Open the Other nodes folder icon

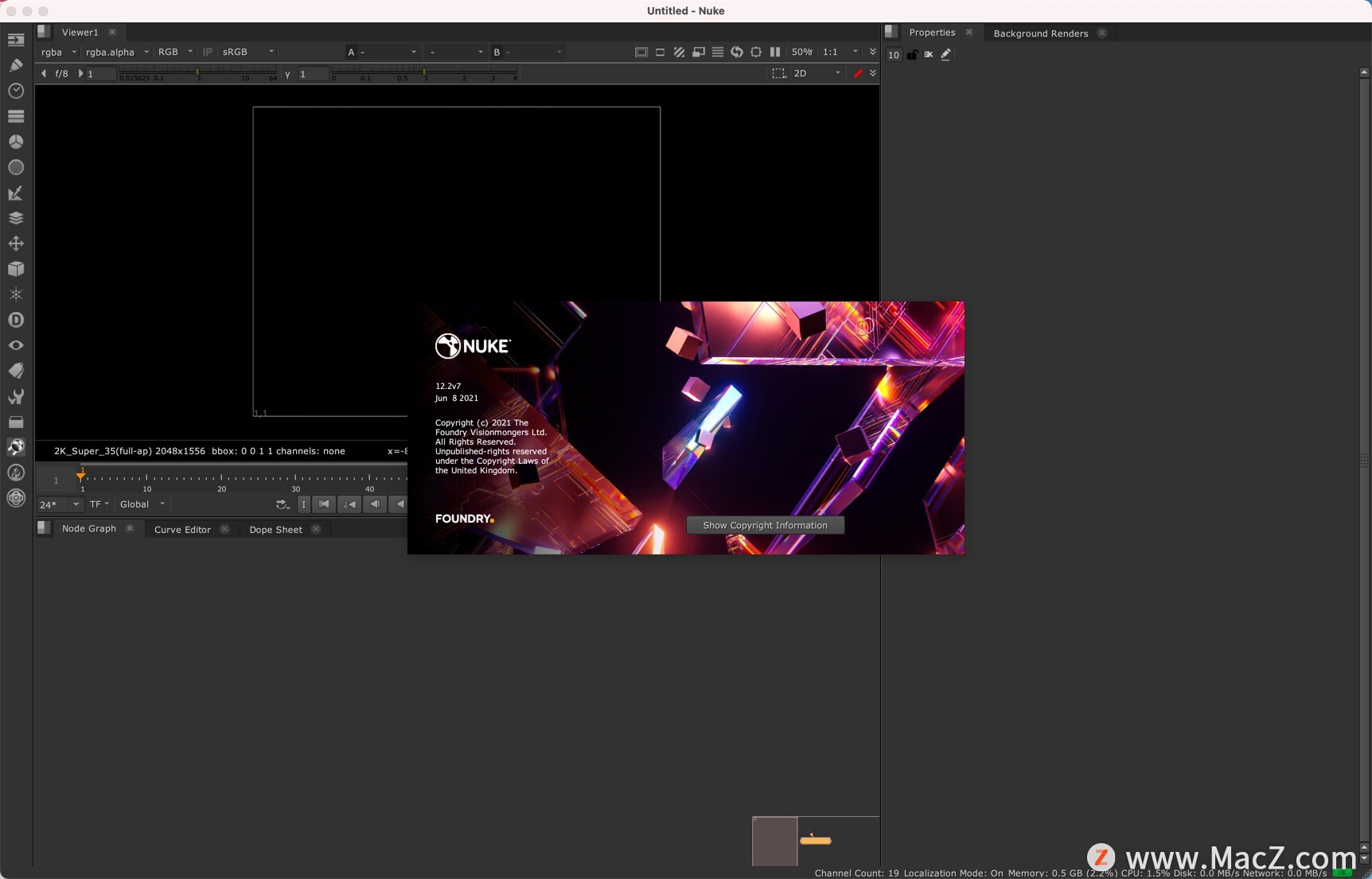(x=16, y=422)
